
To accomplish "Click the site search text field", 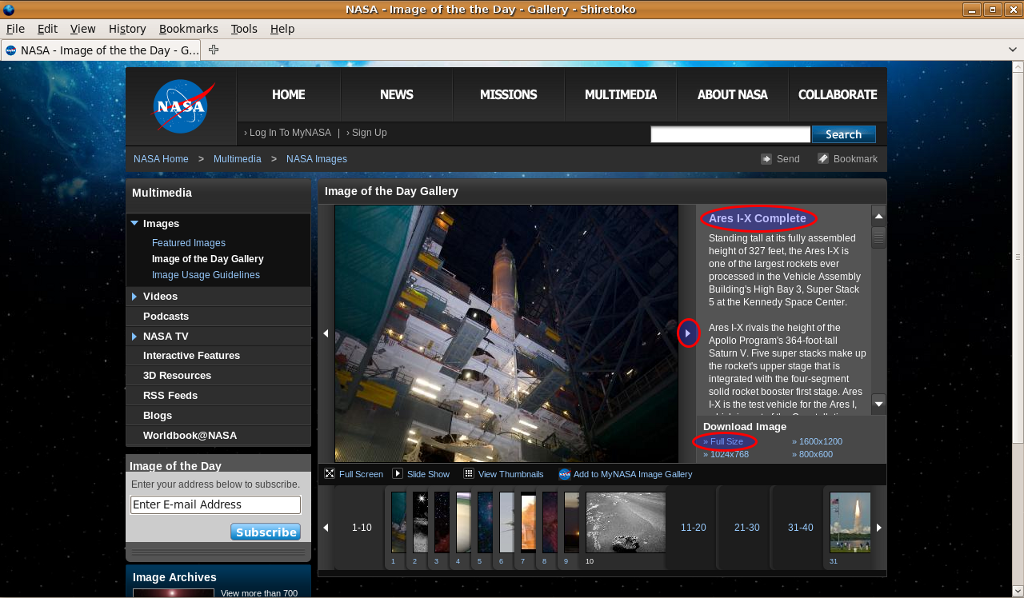I will click(730, 134).
